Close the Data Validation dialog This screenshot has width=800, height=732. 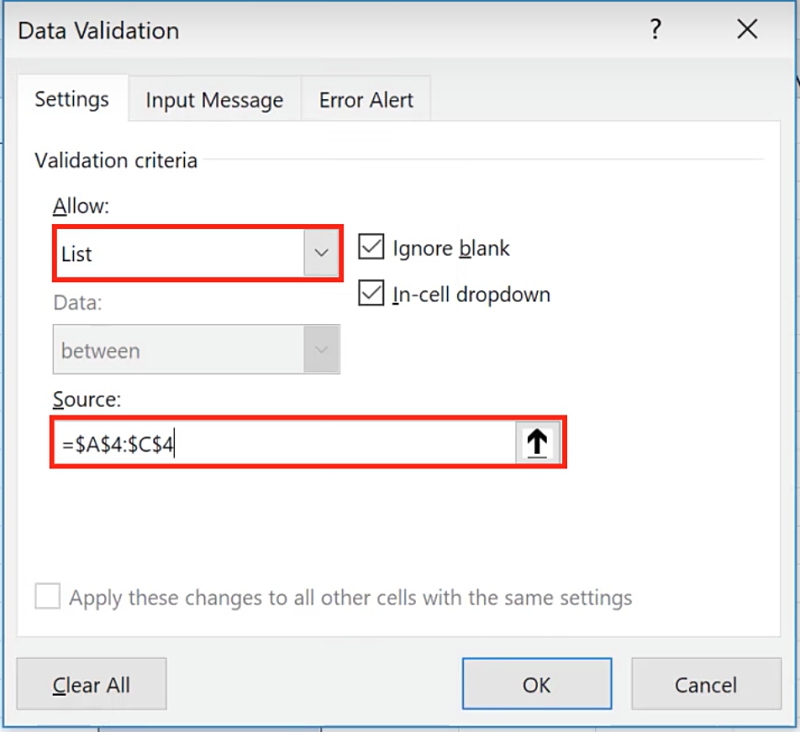coord(747,30)
